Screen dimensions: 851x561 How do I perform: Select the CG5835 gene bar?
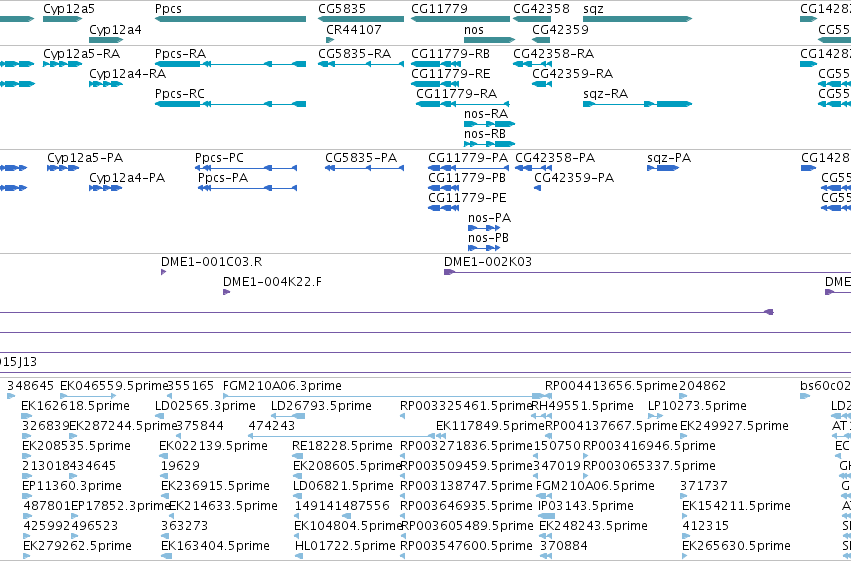click(361, 19)
